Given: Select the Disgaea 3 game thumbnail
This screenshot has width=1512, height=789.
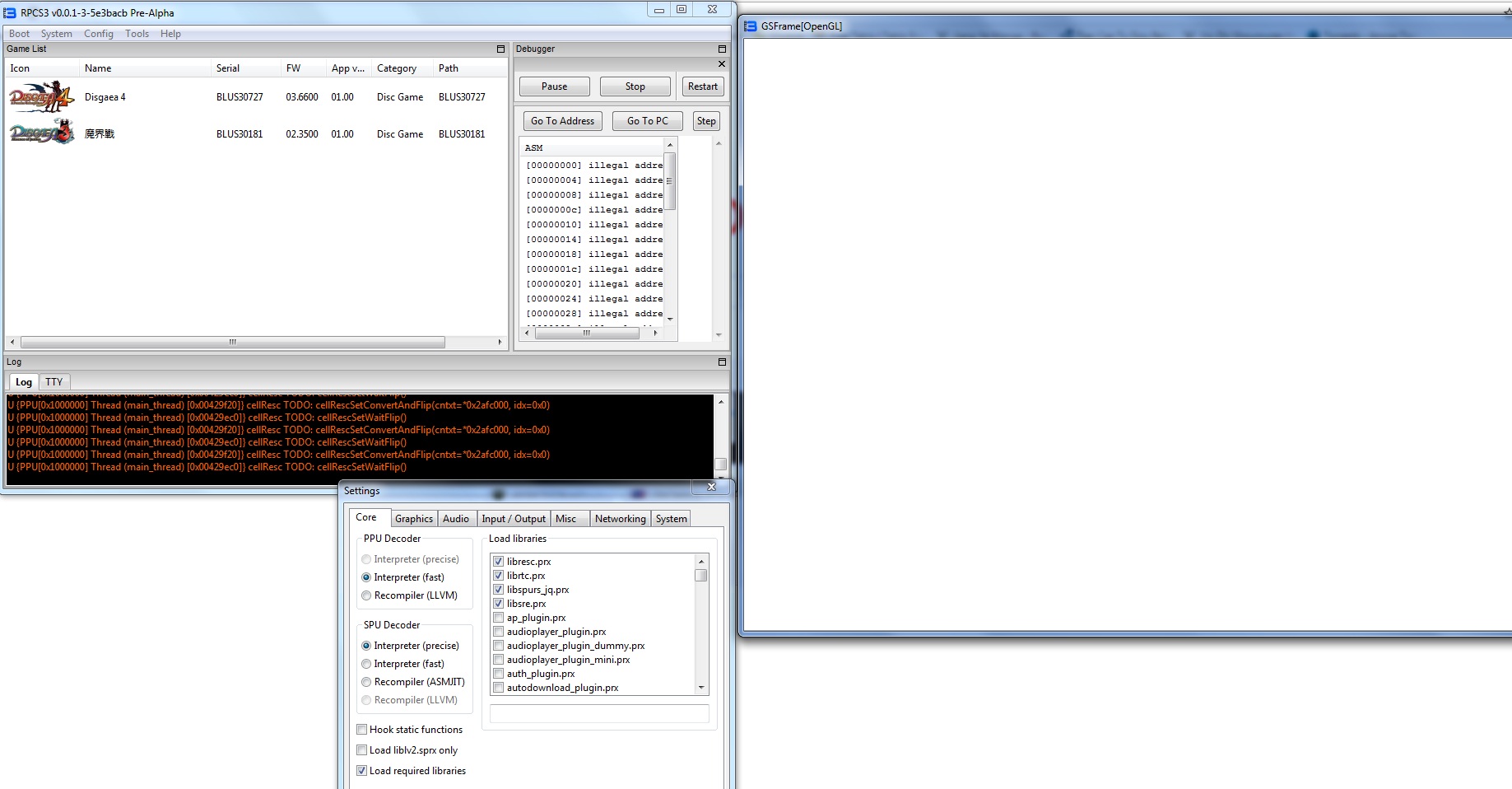Looking at the screenshot, I should pos(41,133).
